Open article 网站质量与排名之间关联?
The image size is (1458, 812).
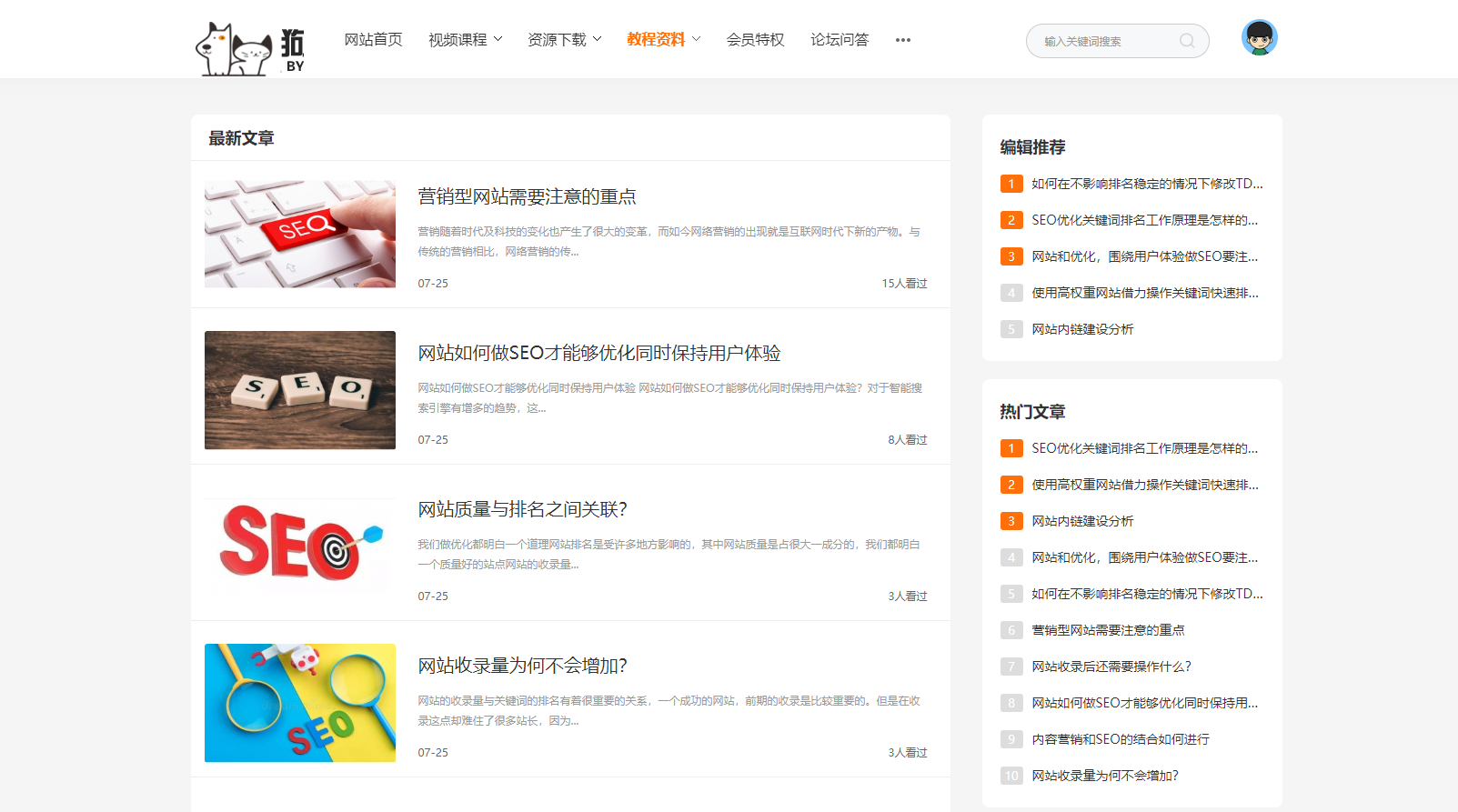click(x=522, y=509)
